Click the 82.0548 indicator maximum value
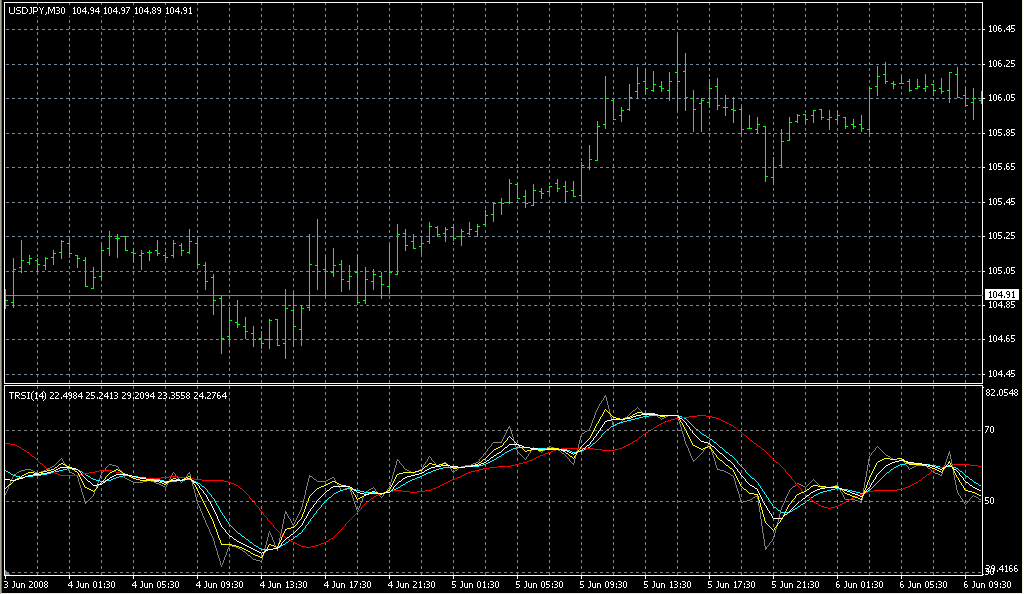The width and height of the screenshot is (1024, 594). [1002, 394]
